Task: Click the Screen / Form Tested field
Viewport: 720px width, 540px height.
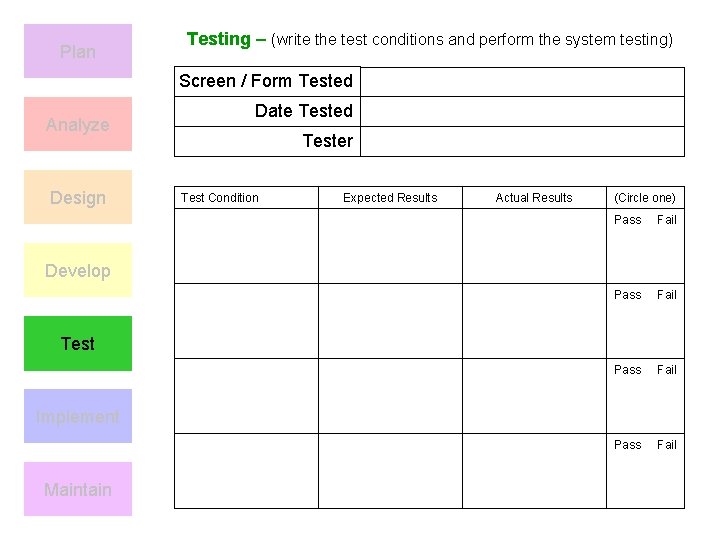Action: click(521, 81)
